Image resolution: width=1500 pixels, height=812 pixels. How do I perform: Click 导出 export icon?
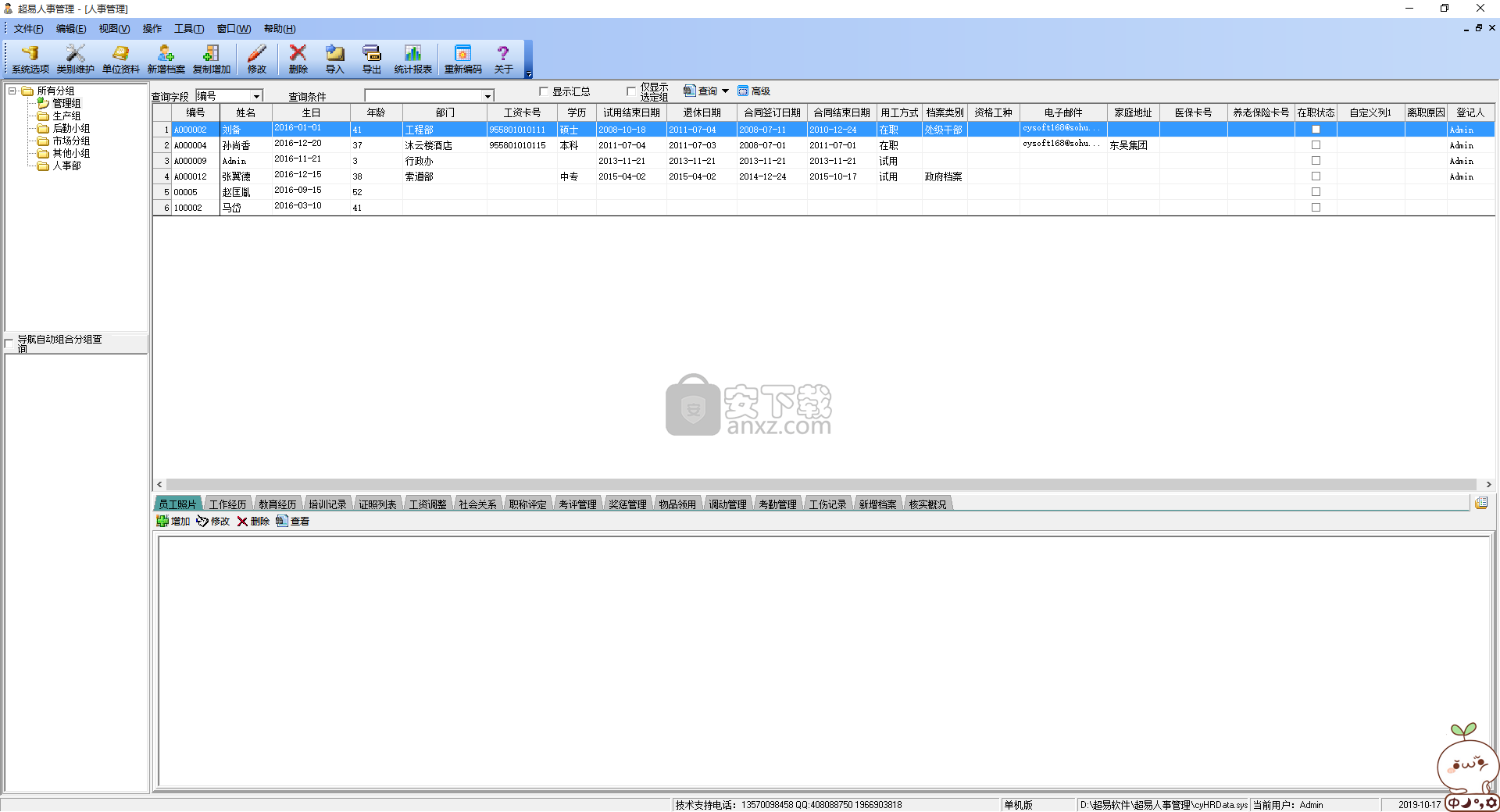[371, 59]
